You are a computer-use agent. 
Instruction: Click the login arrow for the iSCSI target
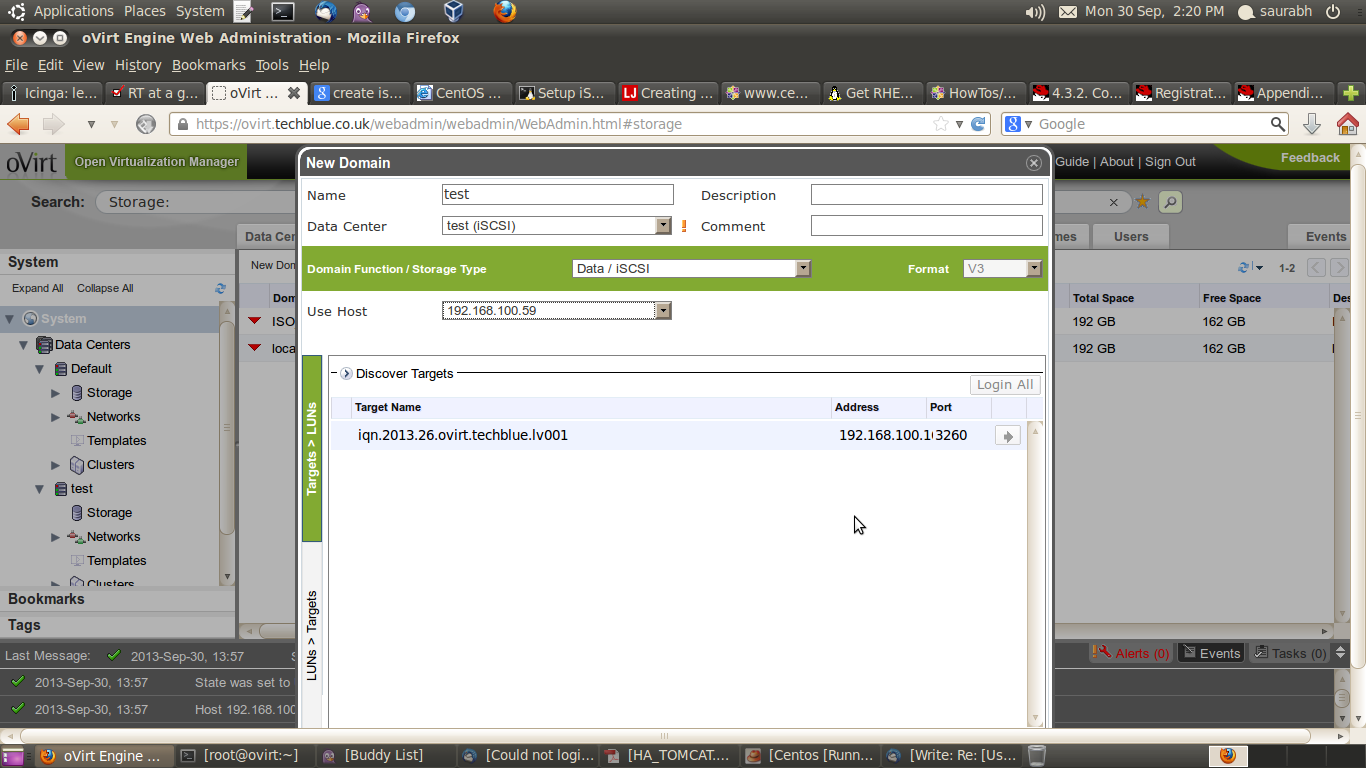pos(1007,436)
